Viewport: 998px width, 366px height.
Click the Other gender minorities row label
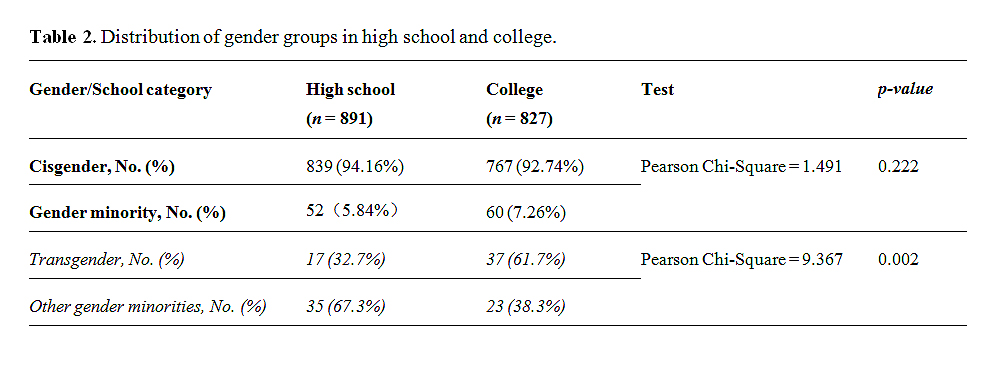(148, 307)
